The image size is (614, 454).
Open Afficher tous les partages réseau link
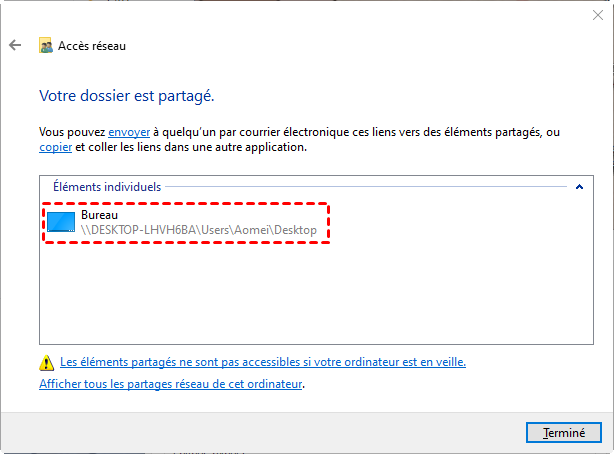[170, 383]
